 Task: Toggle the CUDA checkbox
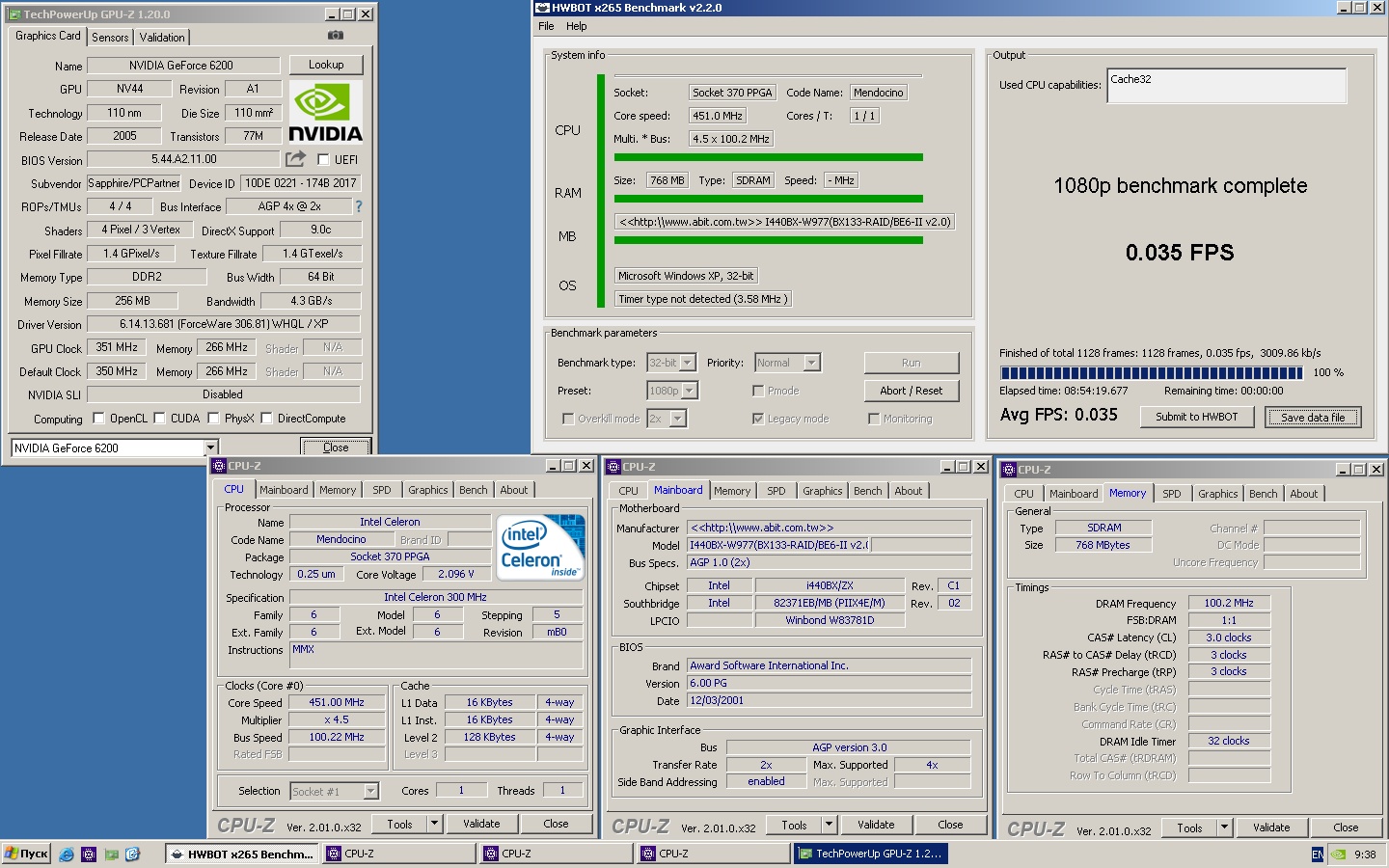(x=160, y=418)
